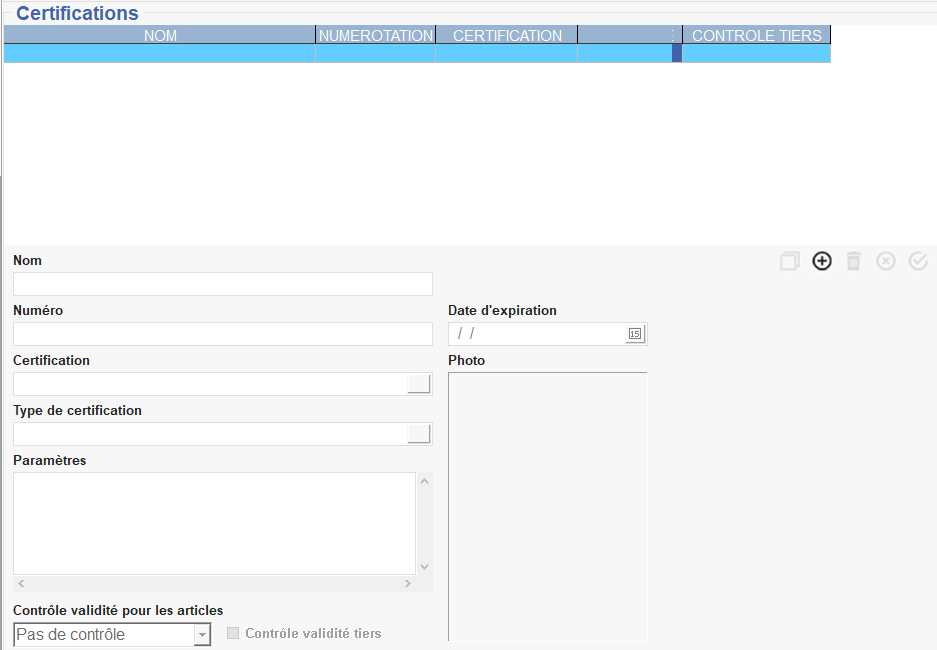The width and height of the screenshot is (937, 650).
Task: Click the duplicate record icon
Action: [790, 261]
